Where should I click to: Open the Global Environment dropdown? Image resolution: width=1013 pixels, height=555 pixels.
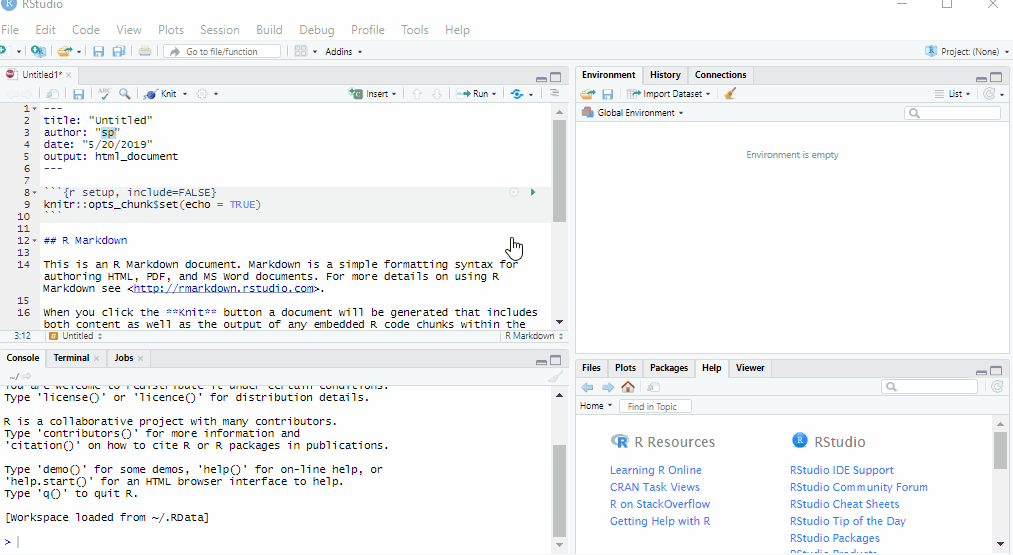[632, 113]
